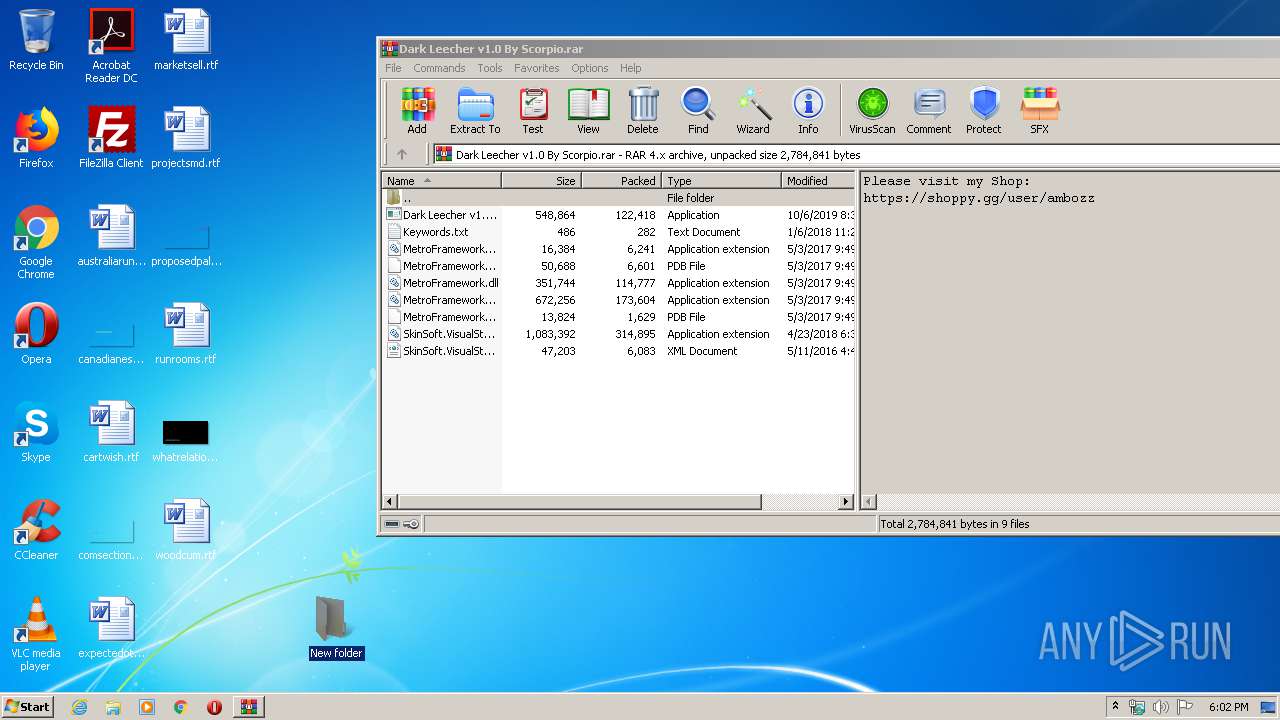Click the Comment toolbar icon
The image size is (1280, 720).
coord(929,110)
